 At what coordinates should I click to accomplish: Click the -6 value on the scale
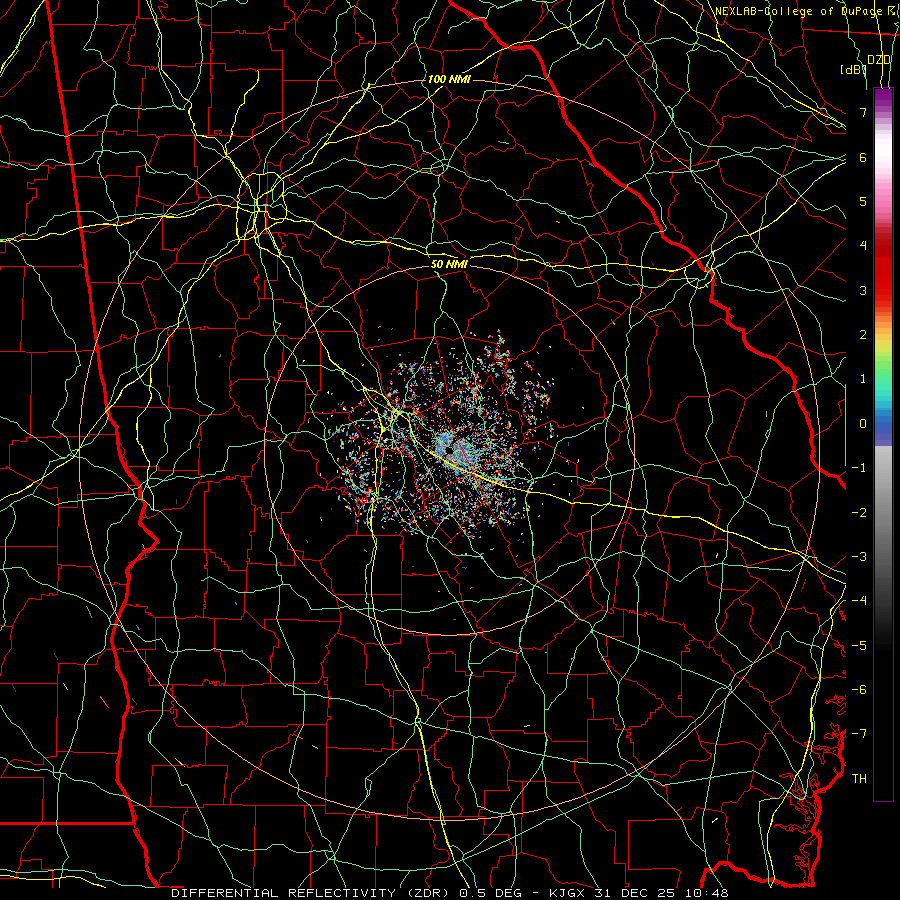click(859, 690)
